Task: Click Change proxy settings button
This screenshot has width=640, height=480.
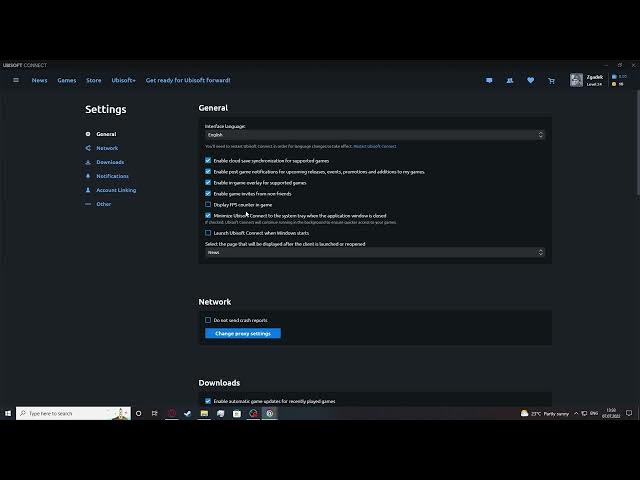Action: click(243, 333)
